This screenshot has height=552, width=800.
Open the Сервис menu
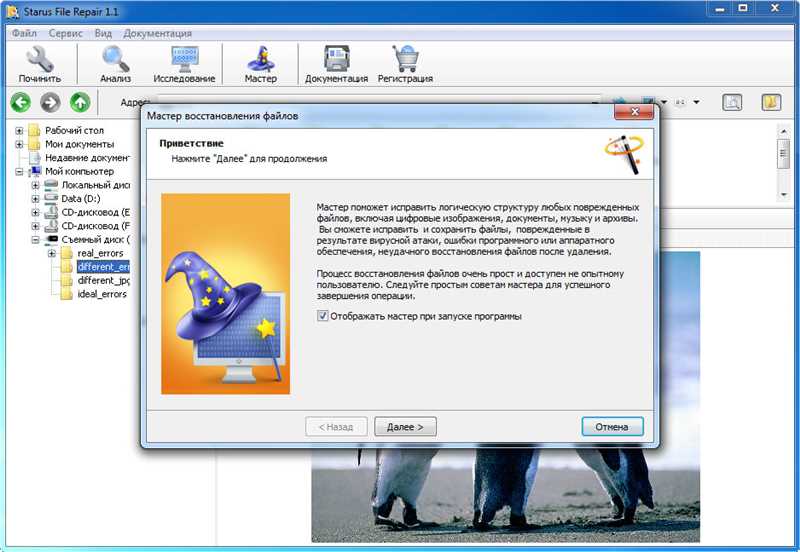[x=65, y=33]
